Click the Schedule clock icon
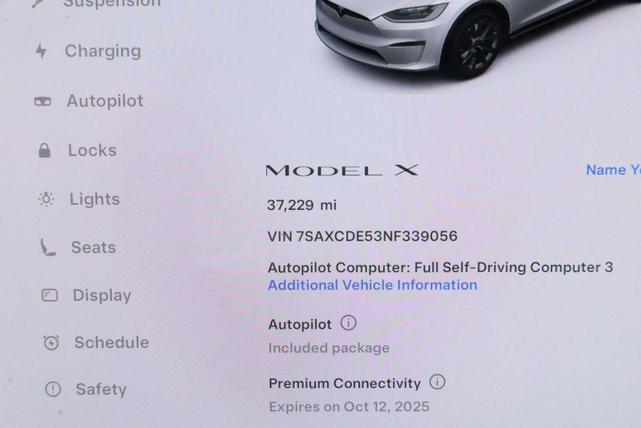Viewport: 641px width, 428px height. click(51, 343)
